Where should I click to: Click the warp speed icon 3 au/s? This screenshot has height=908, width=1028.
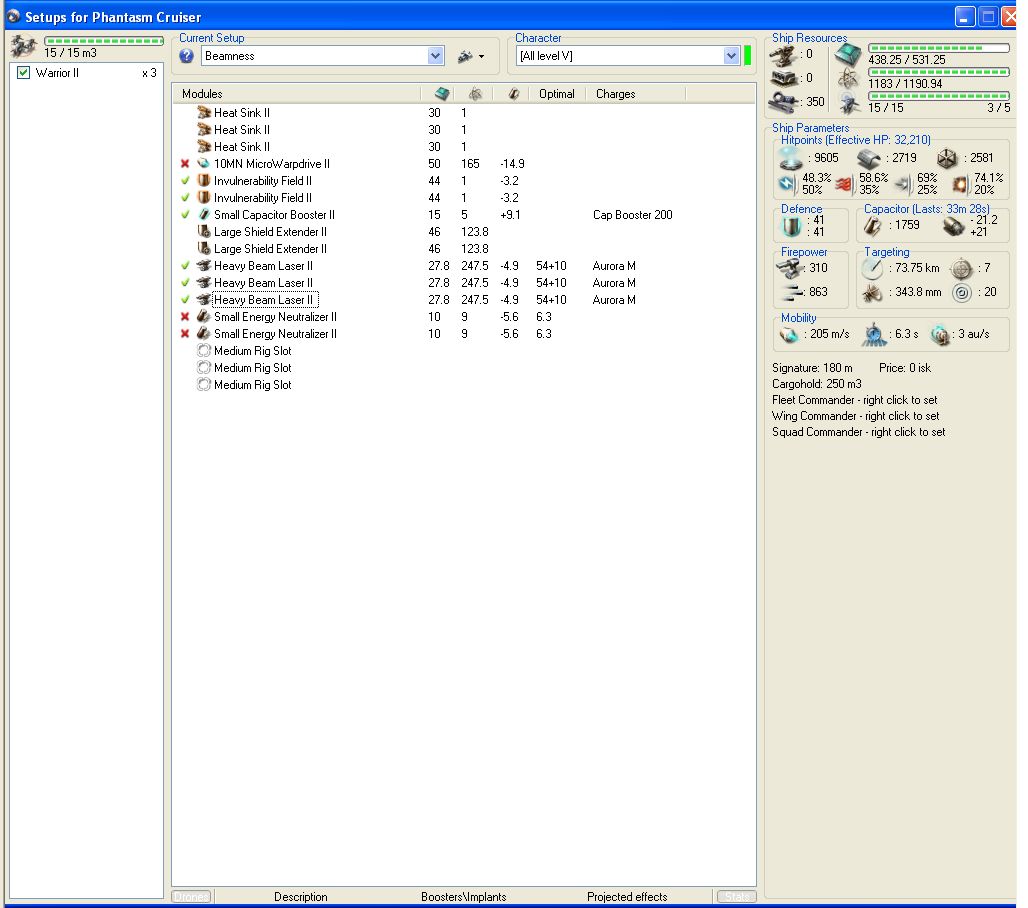(939, 334)
